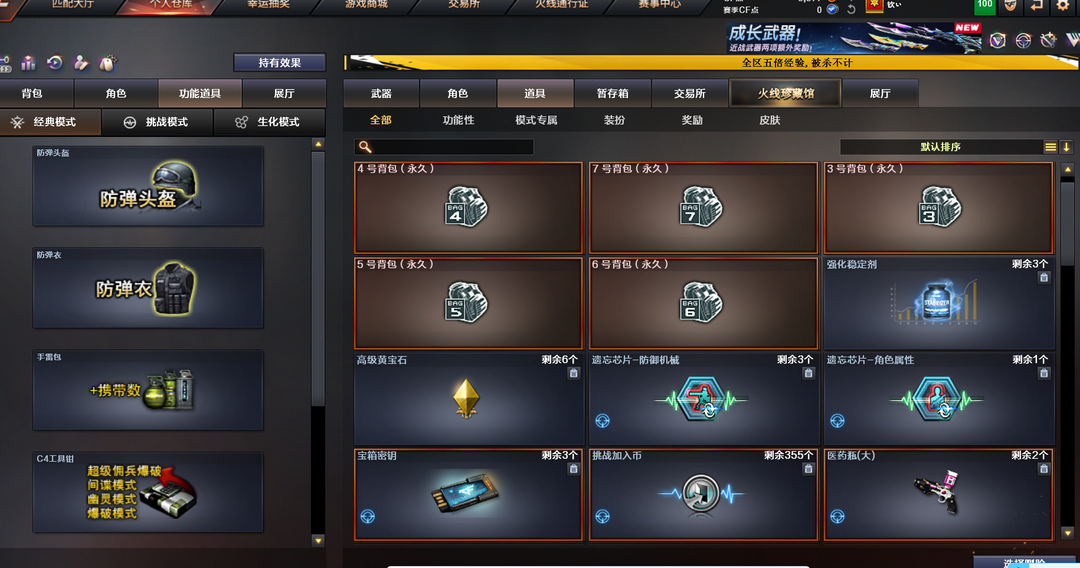
Task: Click the orange return arrow icon
Action: (1037, 6)
